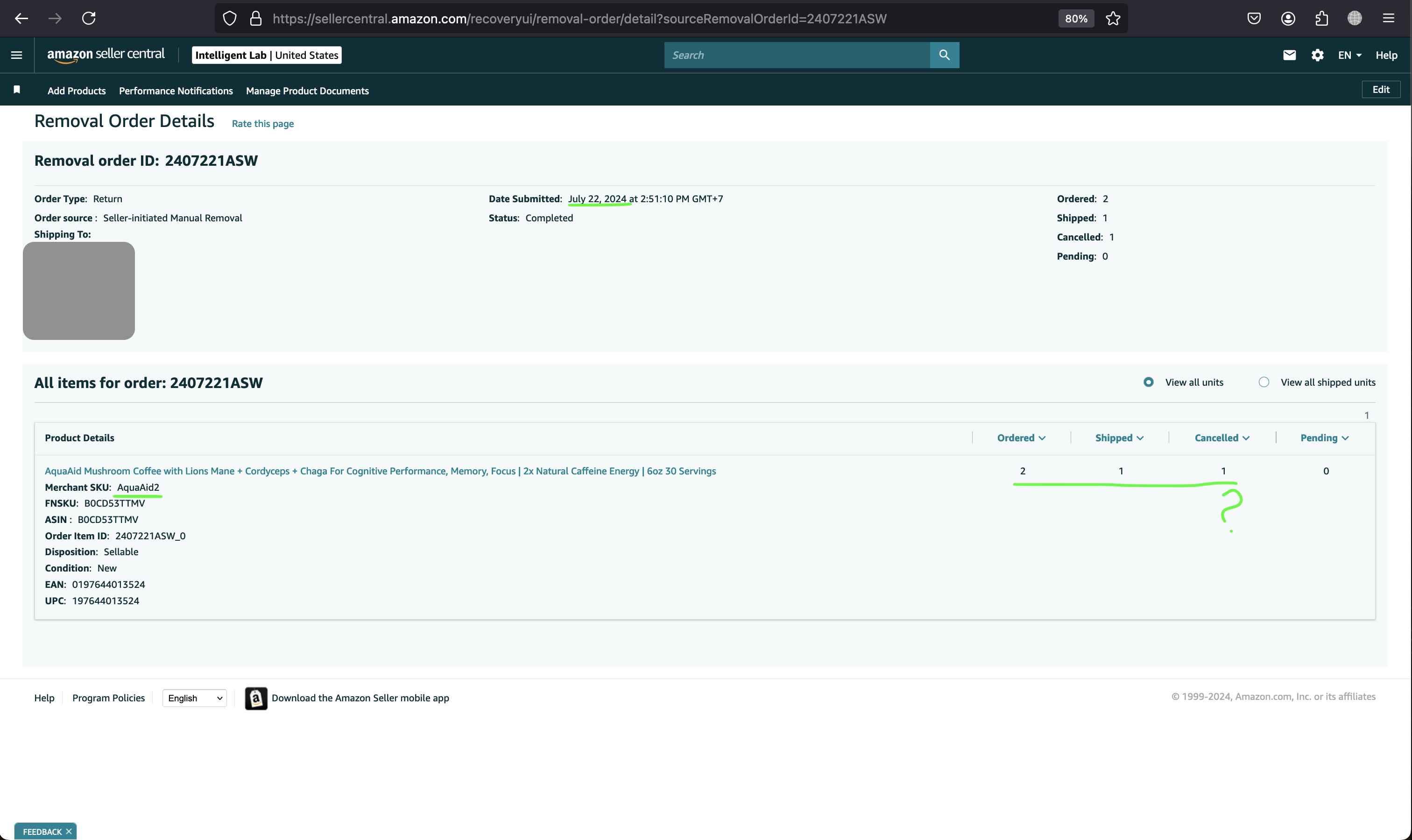Open the settings gear icon

tap(1317, 55)
